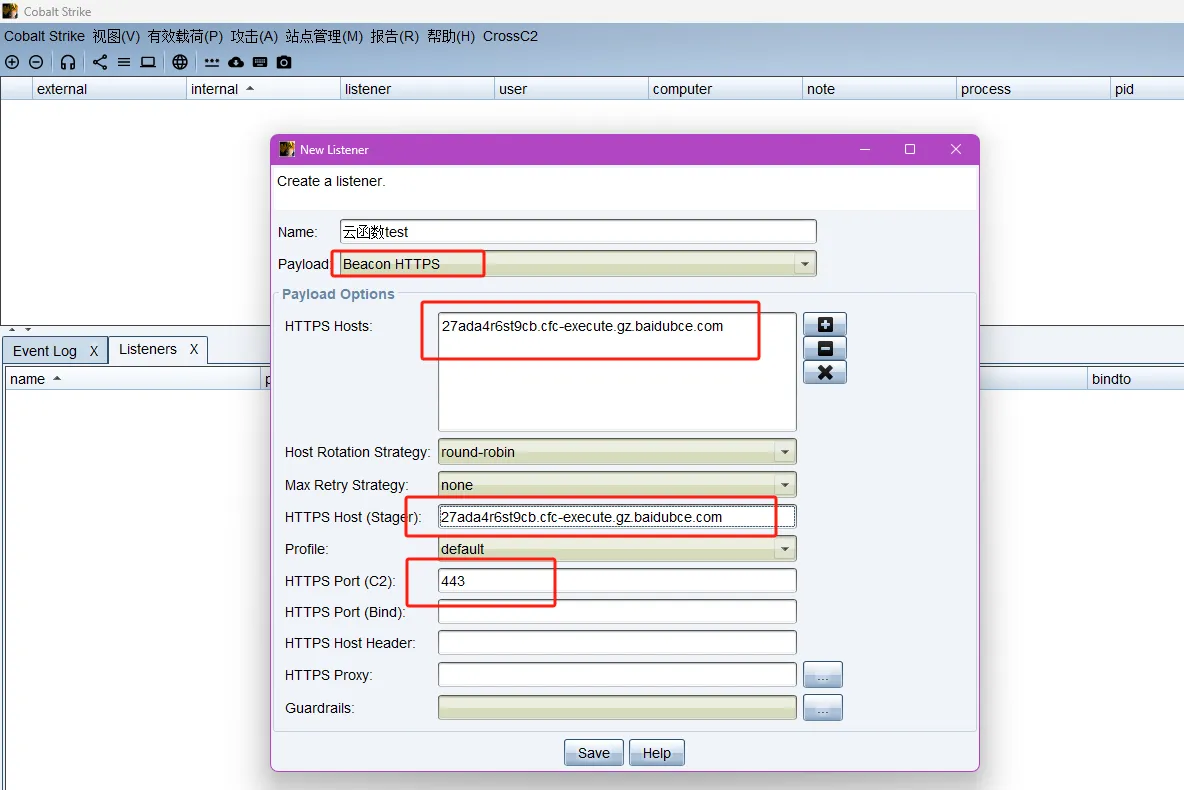The image size is (1184, 790).
Task: Save the new listener
Action: pos(594,753)
